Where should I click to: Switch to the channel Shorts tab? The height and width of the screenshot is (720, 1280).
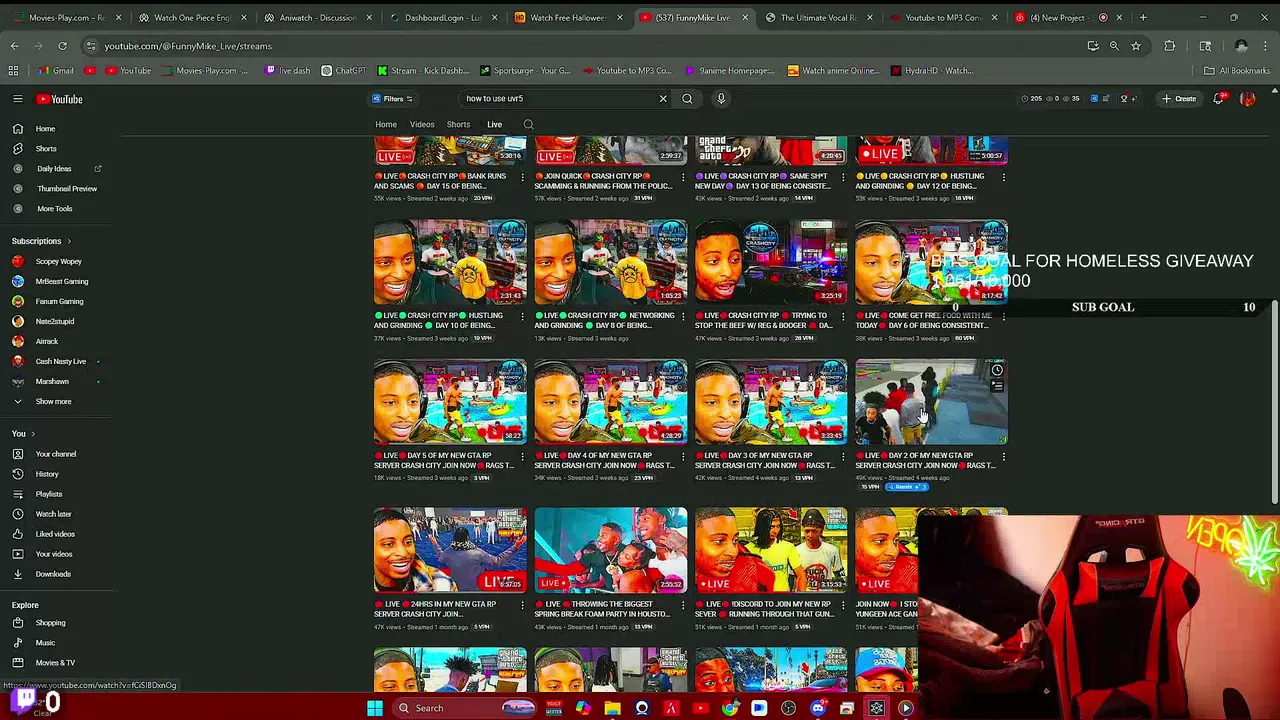pyautogui.click(x=458, y=125)
